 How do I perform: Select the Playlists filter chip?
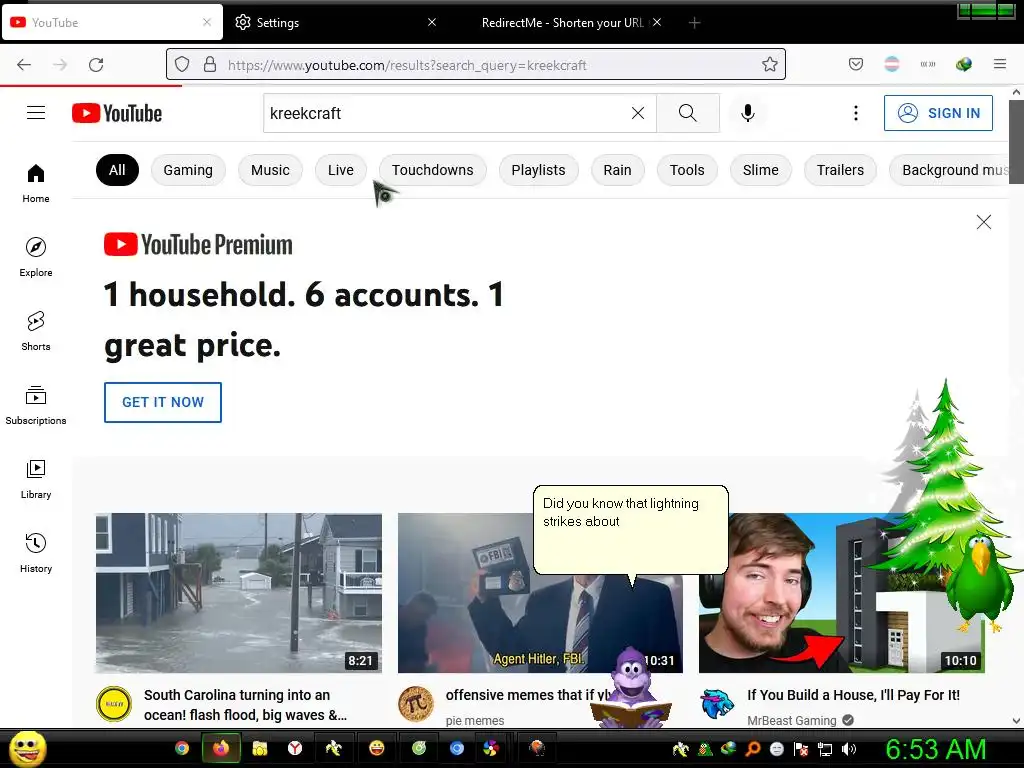tap(538, 170)
